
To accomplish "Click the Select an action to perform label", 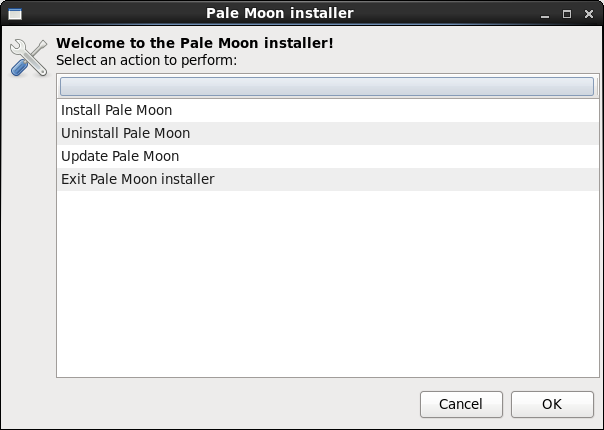I will (x=146, y=60).
